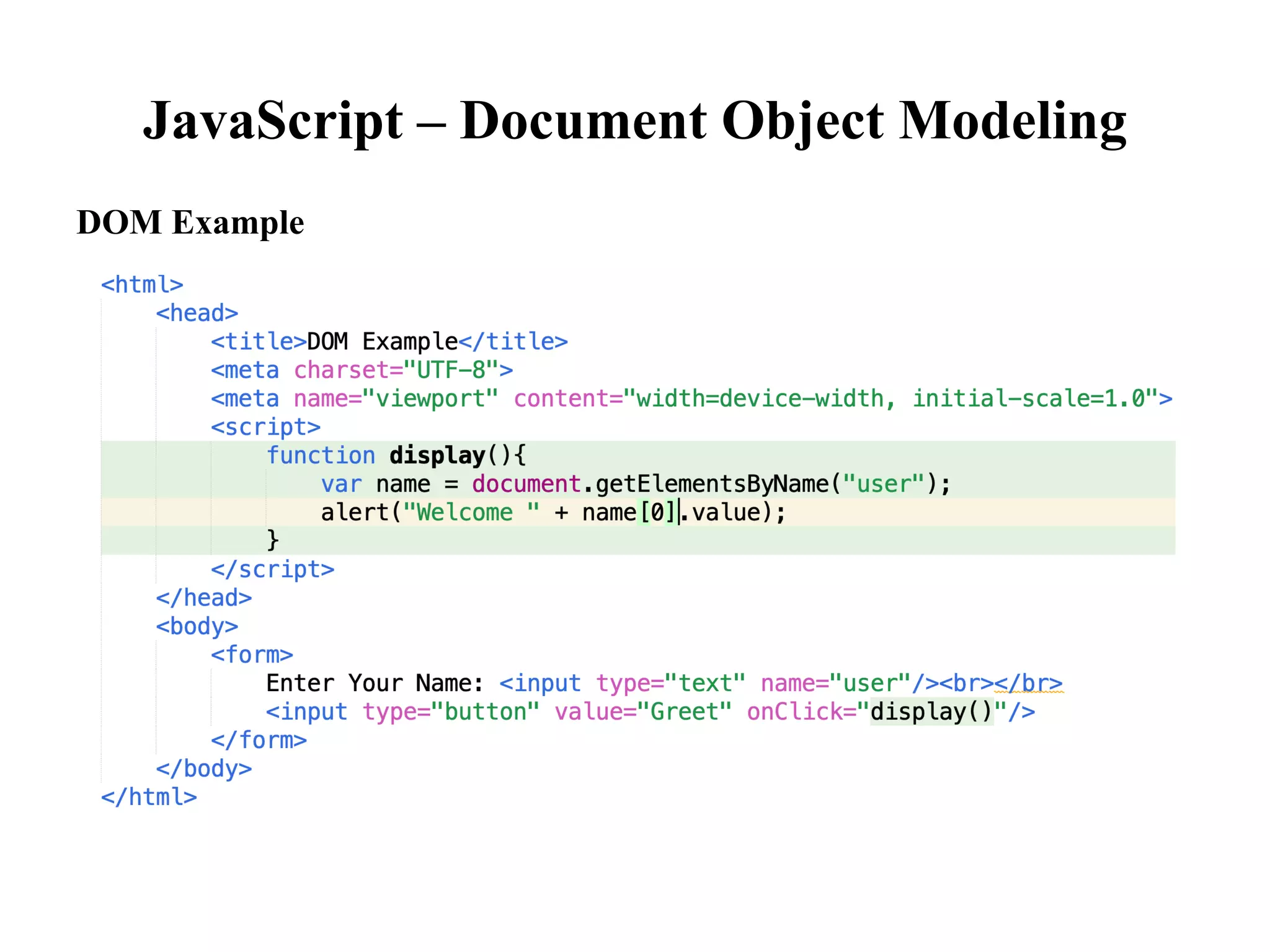The image size is (1270, 952).
Task: Click the opening '<form>' tag
Action: [252, 655]
